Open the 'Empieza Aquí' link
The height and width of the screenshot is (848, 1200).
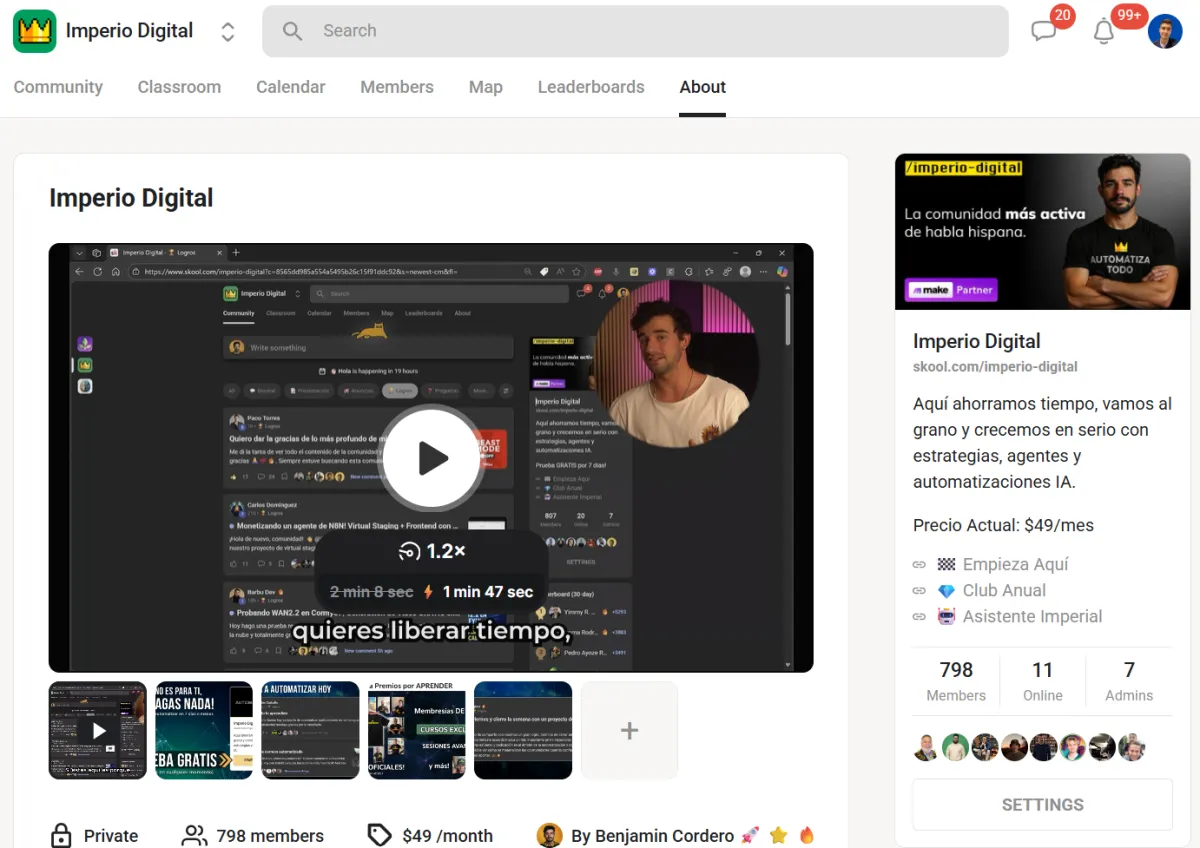click(1015, 564)
